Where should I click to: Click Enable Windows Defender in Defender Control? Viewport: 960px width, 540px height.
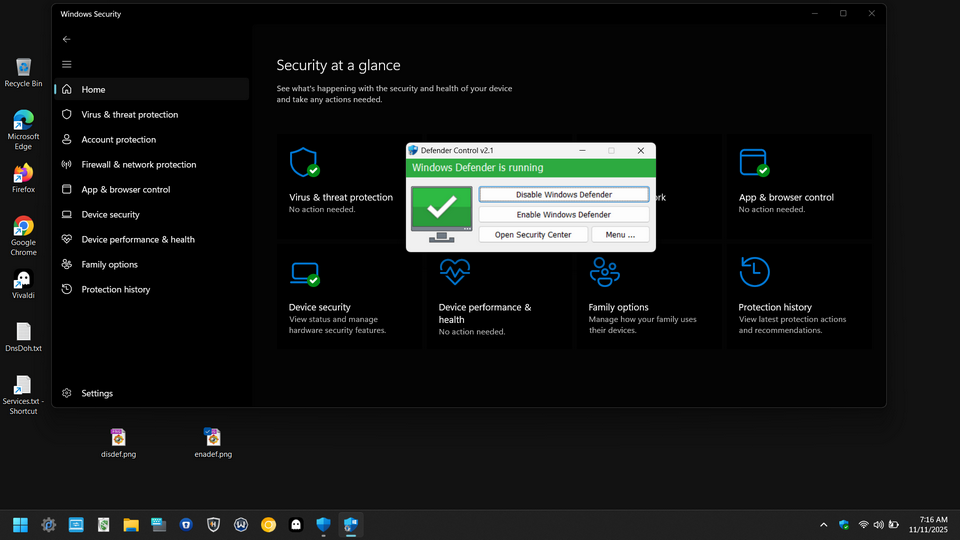coord(563,214)
